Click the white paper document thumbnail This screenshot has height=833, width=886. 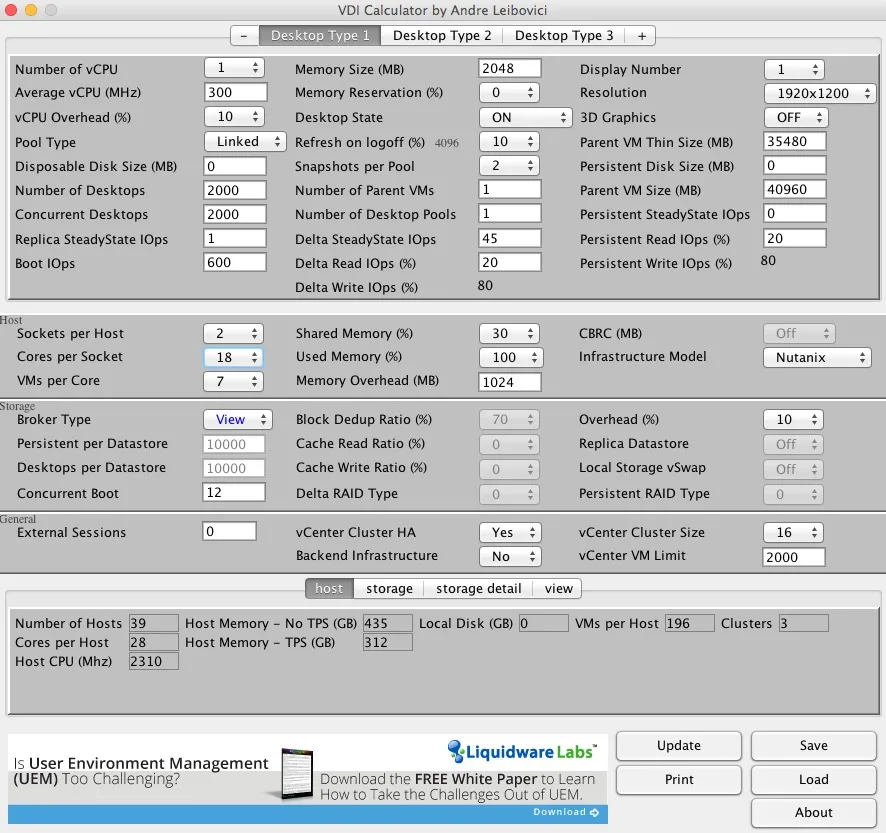(x=297, y=774)
